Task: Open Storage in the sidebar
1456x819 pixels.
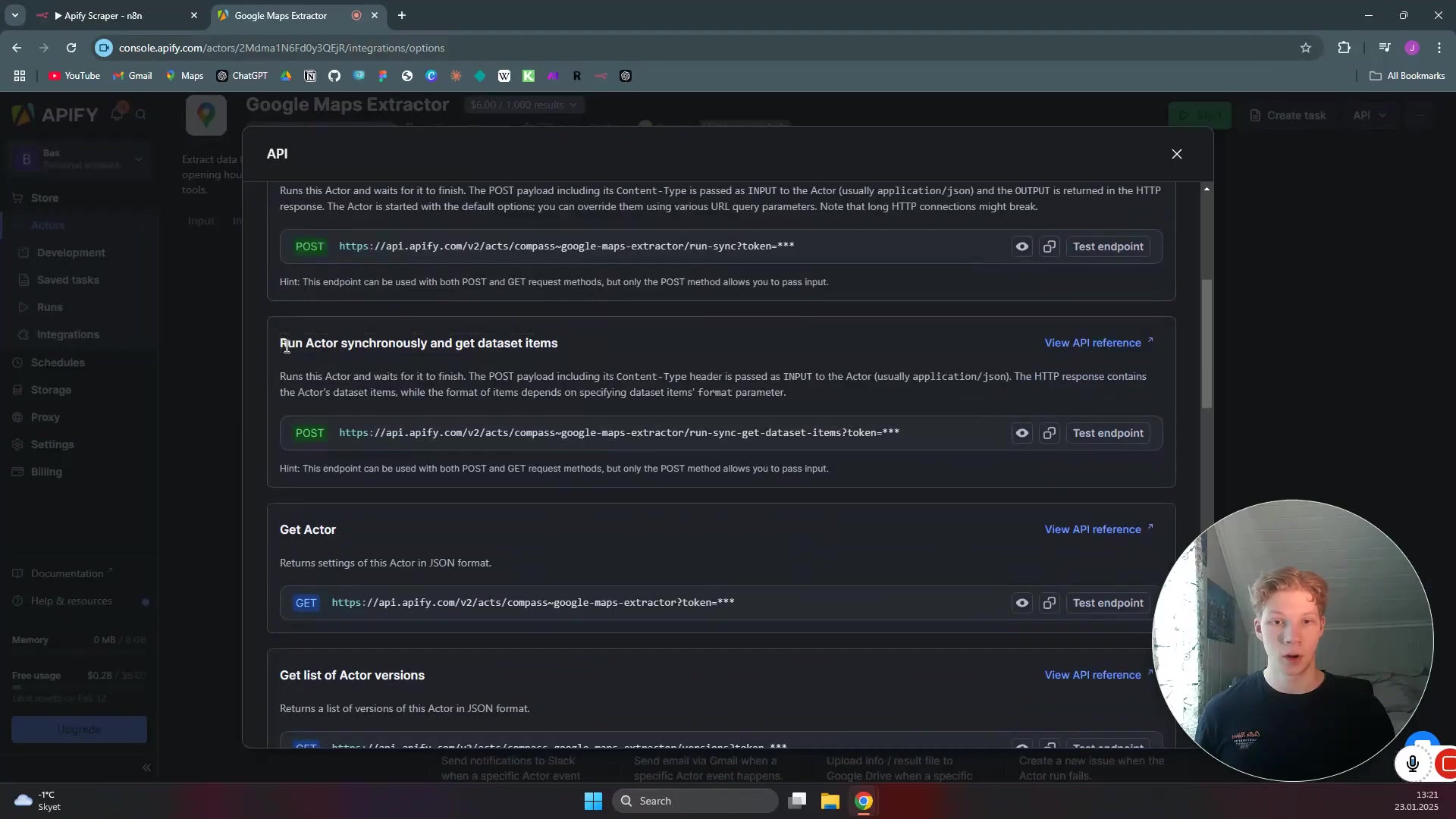Action: coord(51,390)
